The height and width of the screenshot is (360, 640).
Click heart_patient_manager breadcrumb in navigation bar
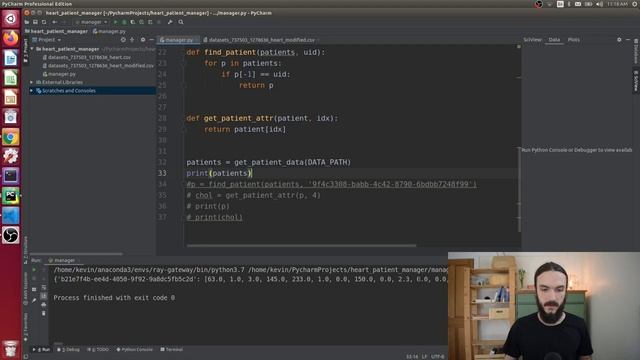56,31
